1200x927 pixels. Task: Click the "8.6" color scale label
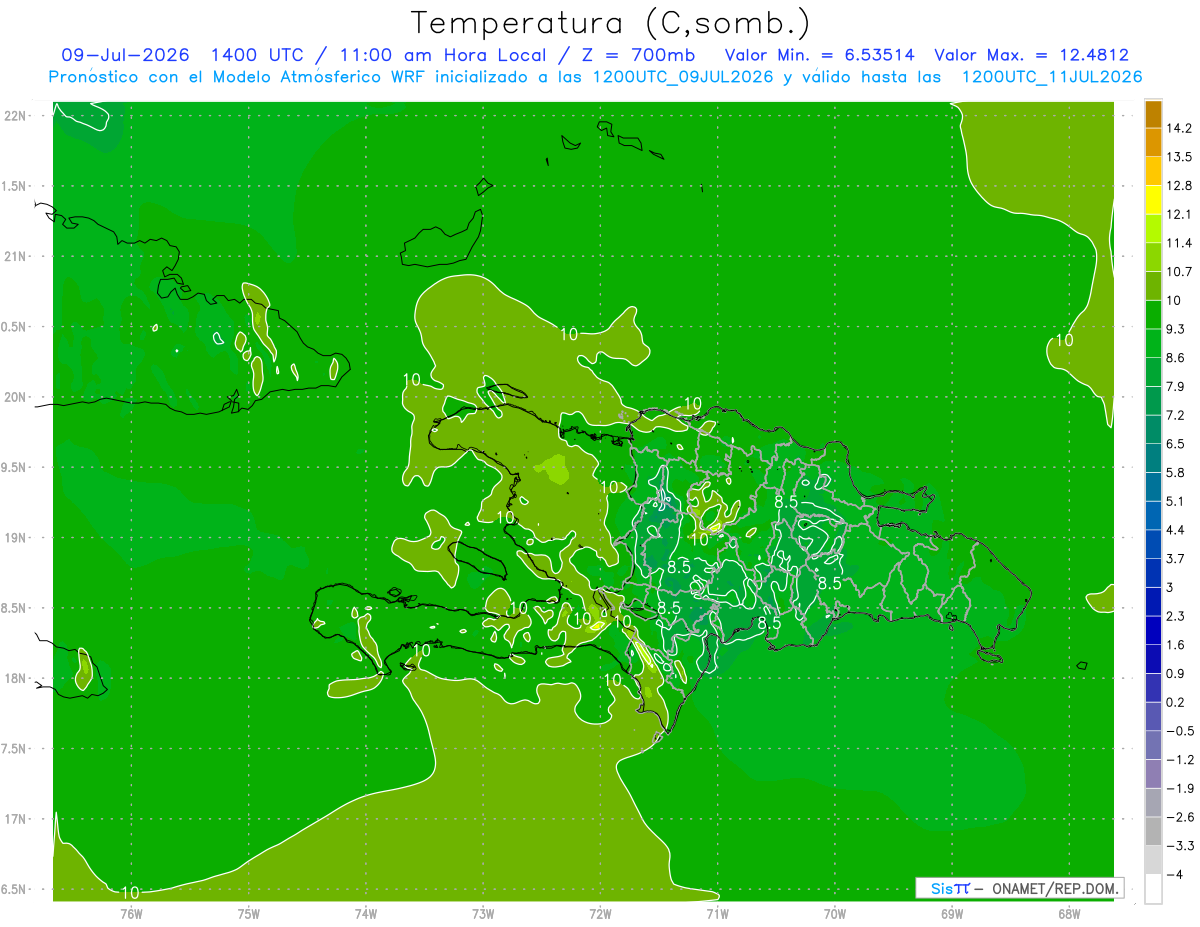tap(1175, 358)
